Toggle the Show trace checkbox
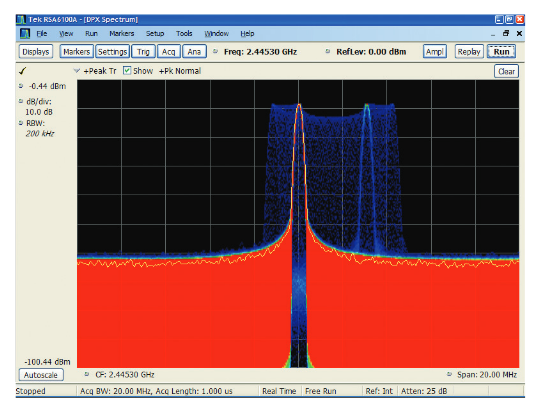The width and height of the screenshot is (537, 408). click(127, 71)
